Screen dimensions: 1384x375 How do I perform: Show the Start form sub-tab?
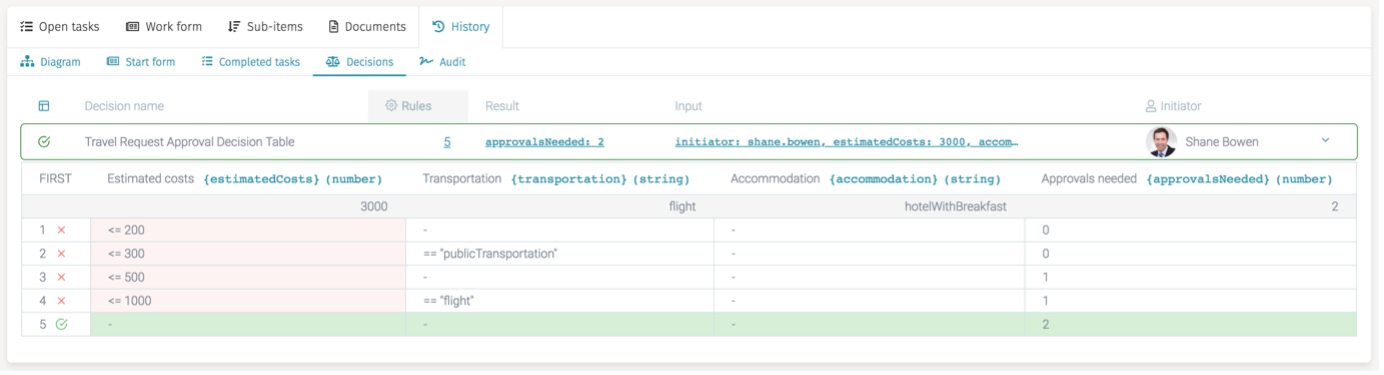[141, 62]
